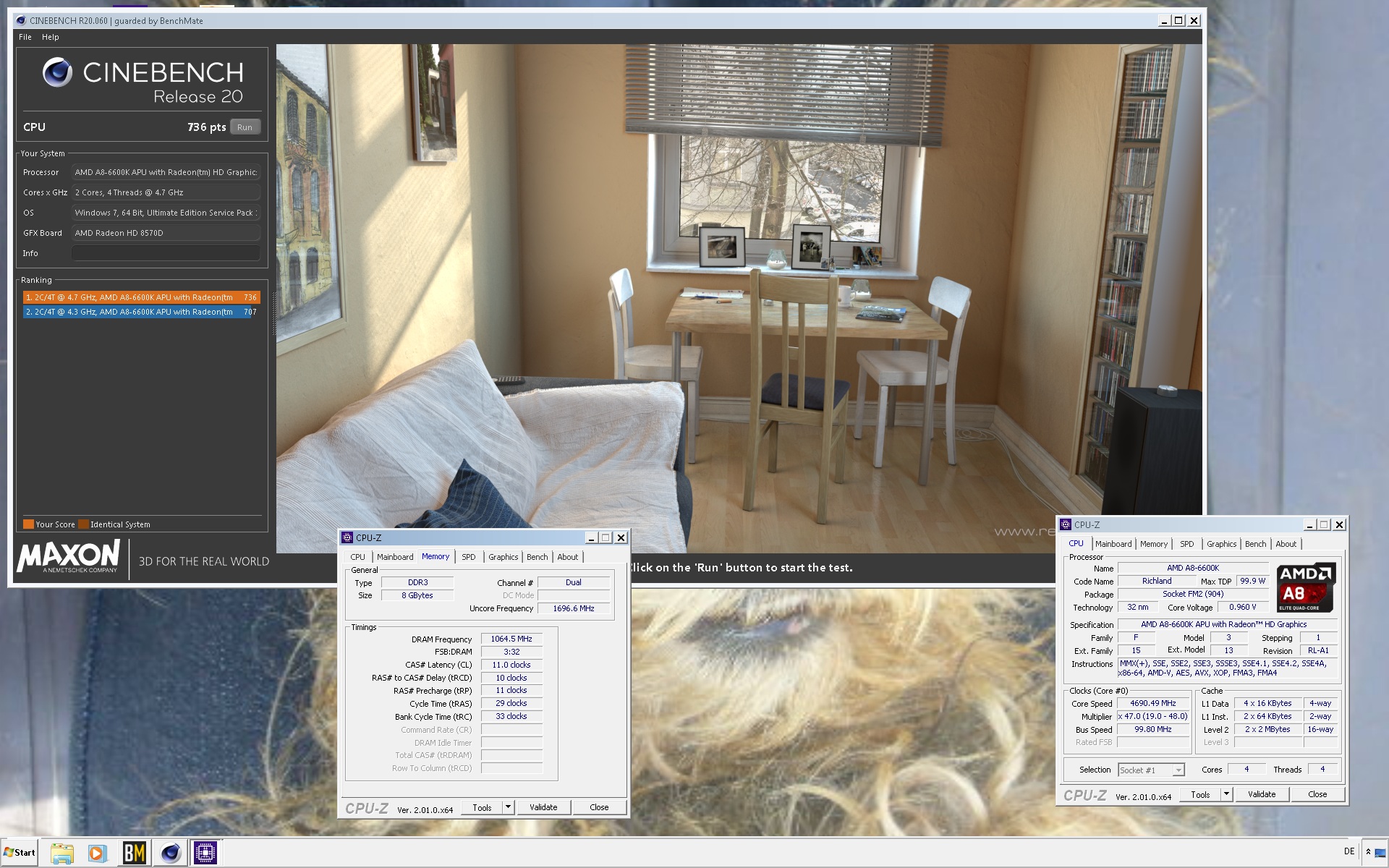This screenshot has width=1389, height=868.
Task: Open Bench tab in right CPU-Z window
Action: pos(1255,544)
